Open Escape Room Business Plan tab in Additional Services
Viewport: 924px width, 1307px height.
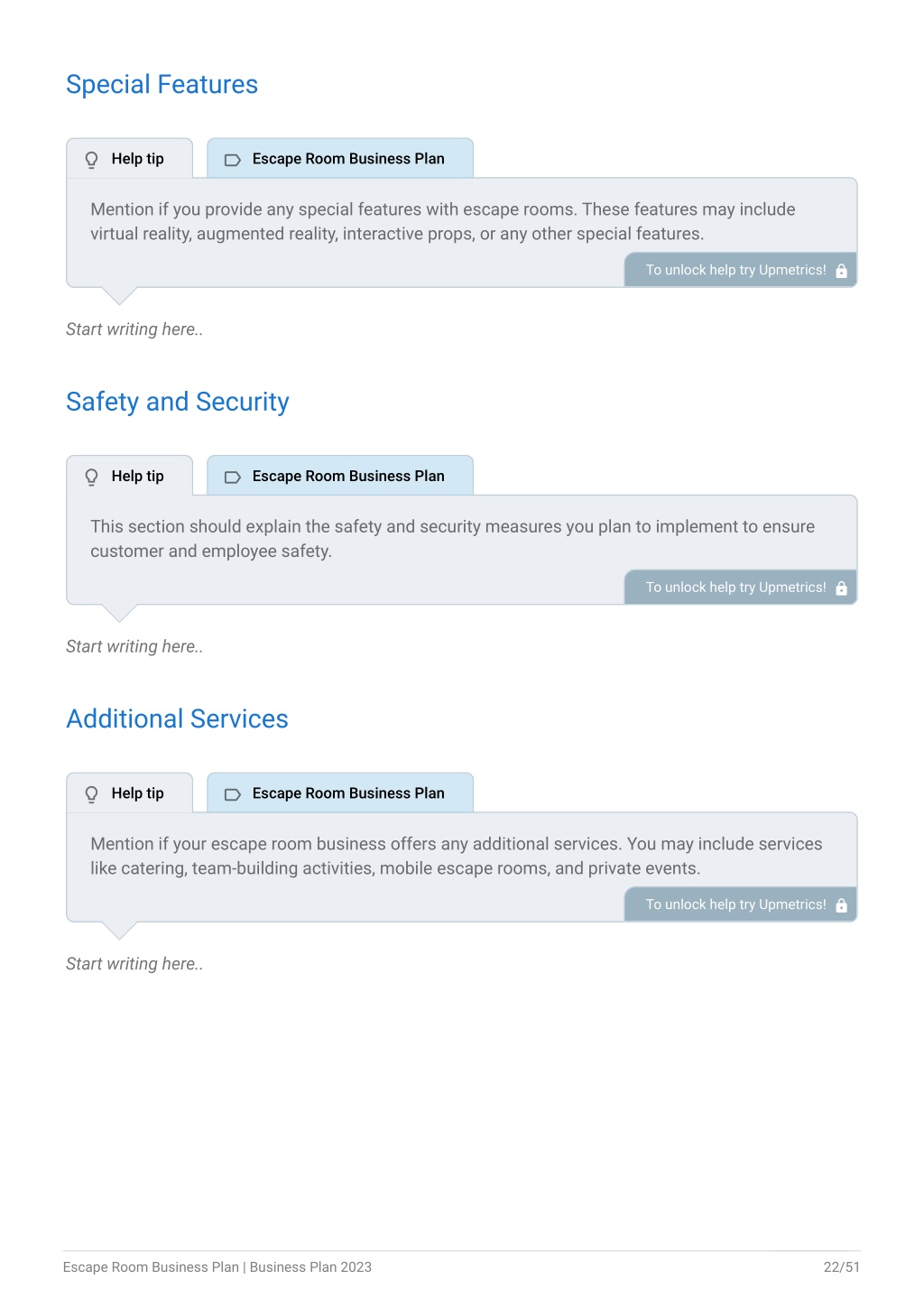tap(340, 793)
